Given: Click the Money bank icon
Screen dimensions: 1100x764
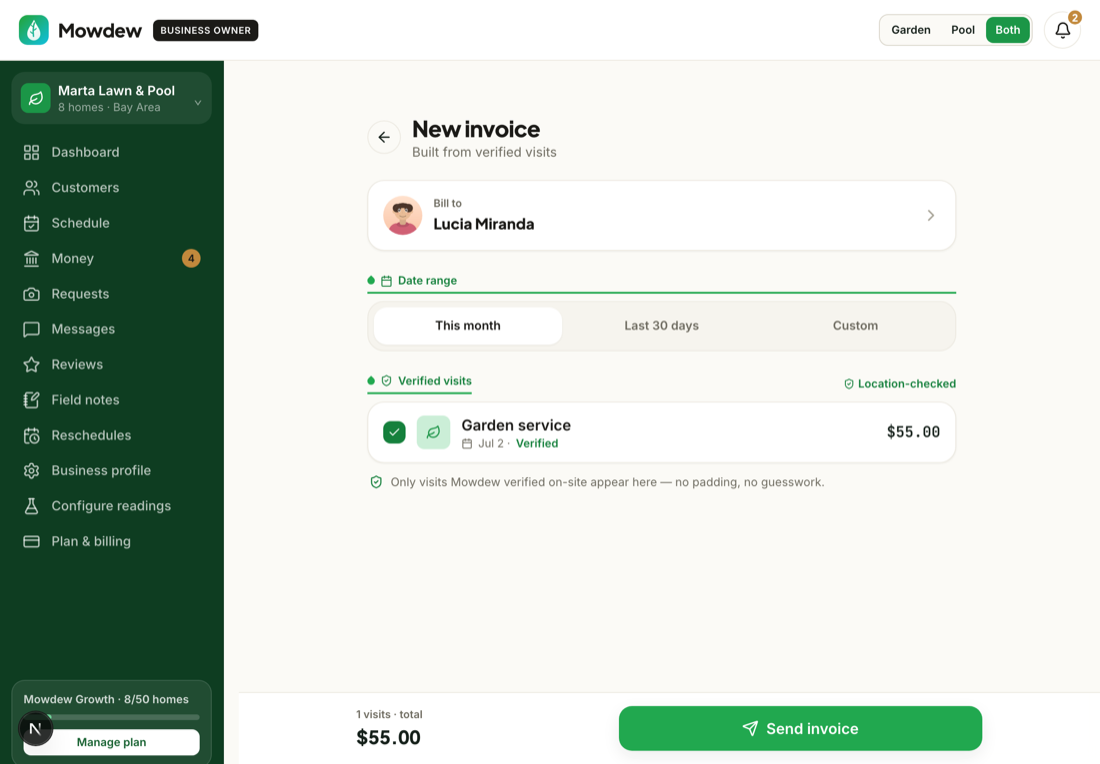Looking at the screenshot, I should click(x=32, y=258).
